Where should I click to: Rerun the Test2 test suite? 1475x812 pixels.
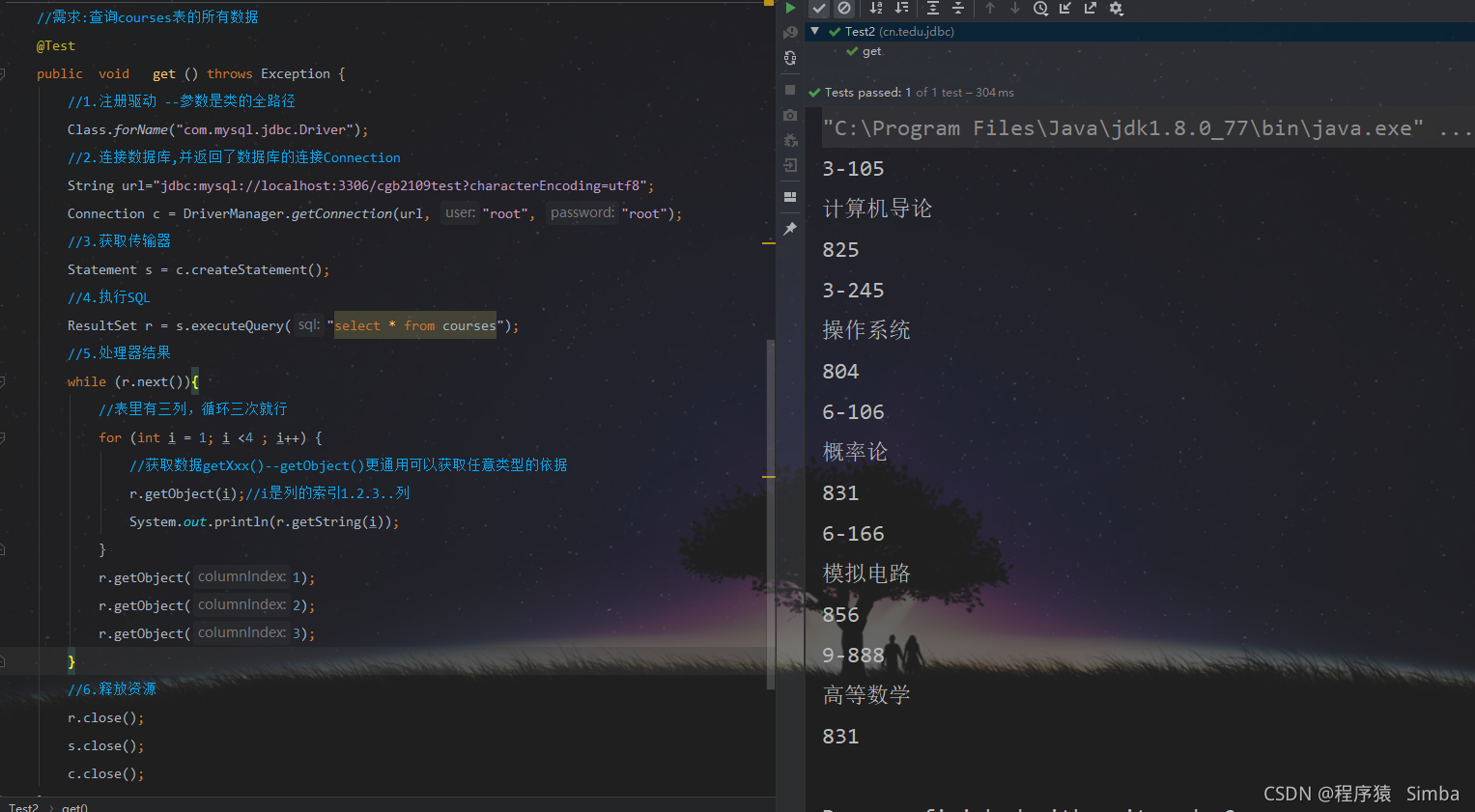pos(790,9)
